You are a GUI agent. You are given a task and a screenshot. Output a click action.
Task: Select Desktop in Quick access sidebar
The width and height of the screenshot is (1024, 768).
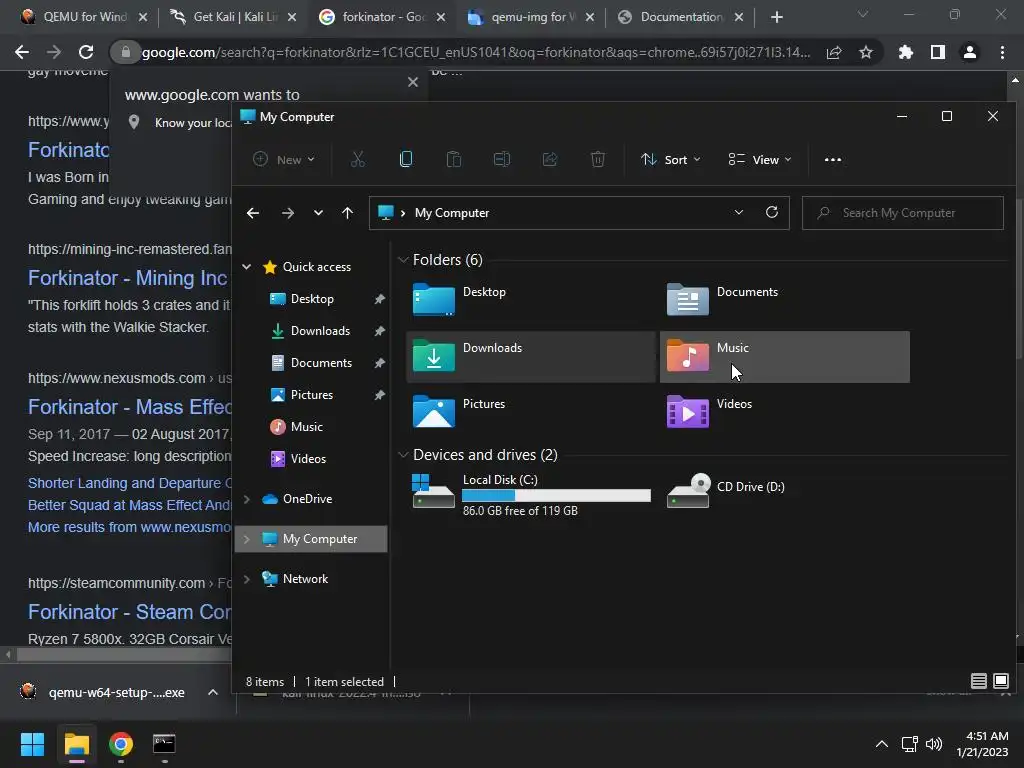312,298
